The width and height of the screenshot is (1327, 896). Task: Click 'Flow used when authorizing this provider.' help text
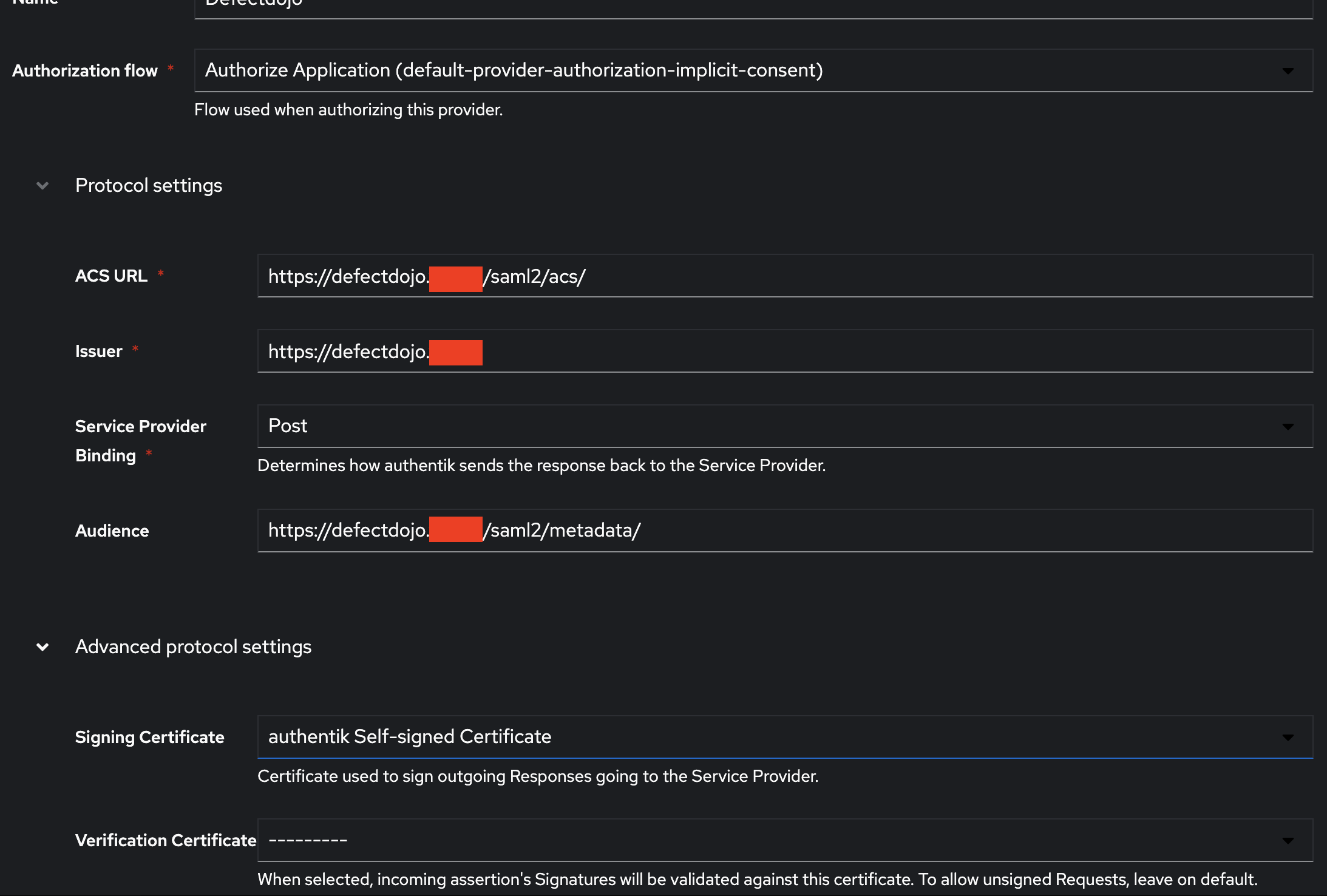click(348, 110)
